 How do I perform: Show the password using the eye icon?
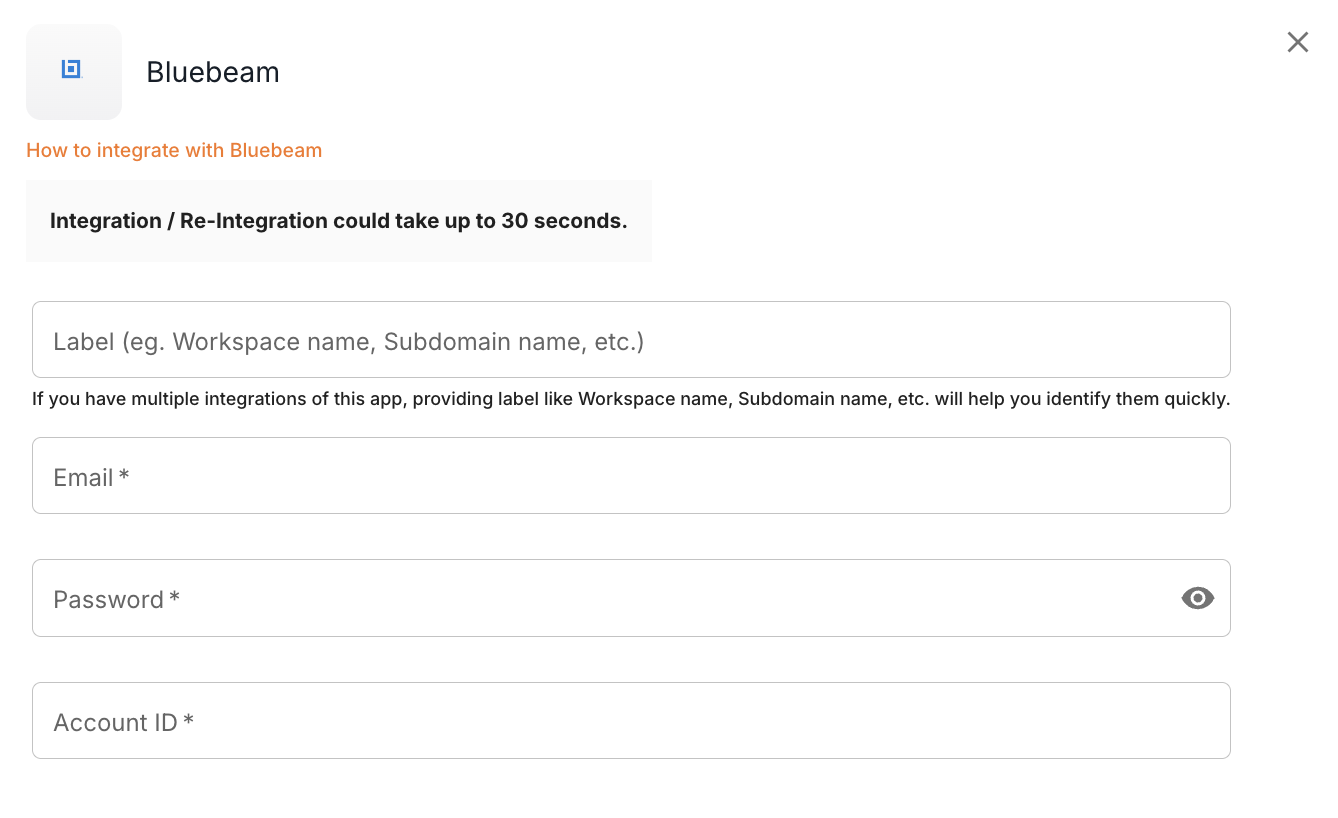1197,598
